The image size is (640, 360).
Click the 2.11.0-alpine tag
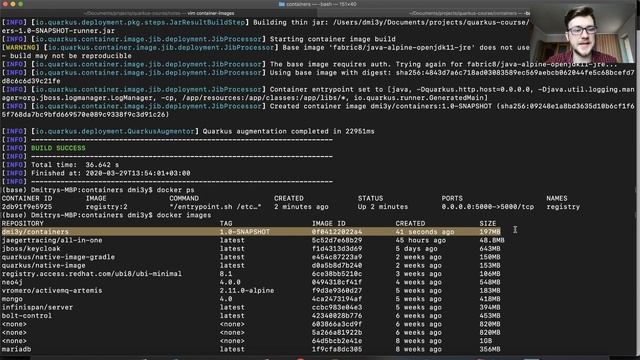[247, 291]
